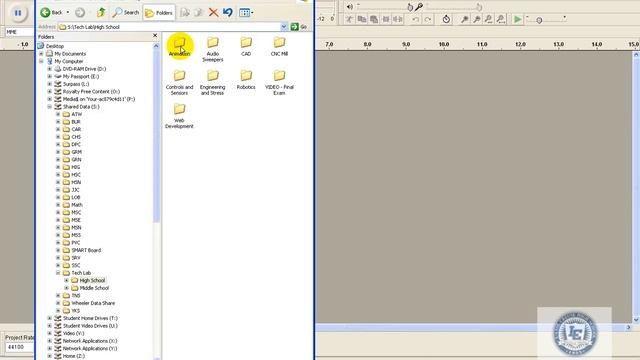Click Audacity Redo icon

pos(427,19)
